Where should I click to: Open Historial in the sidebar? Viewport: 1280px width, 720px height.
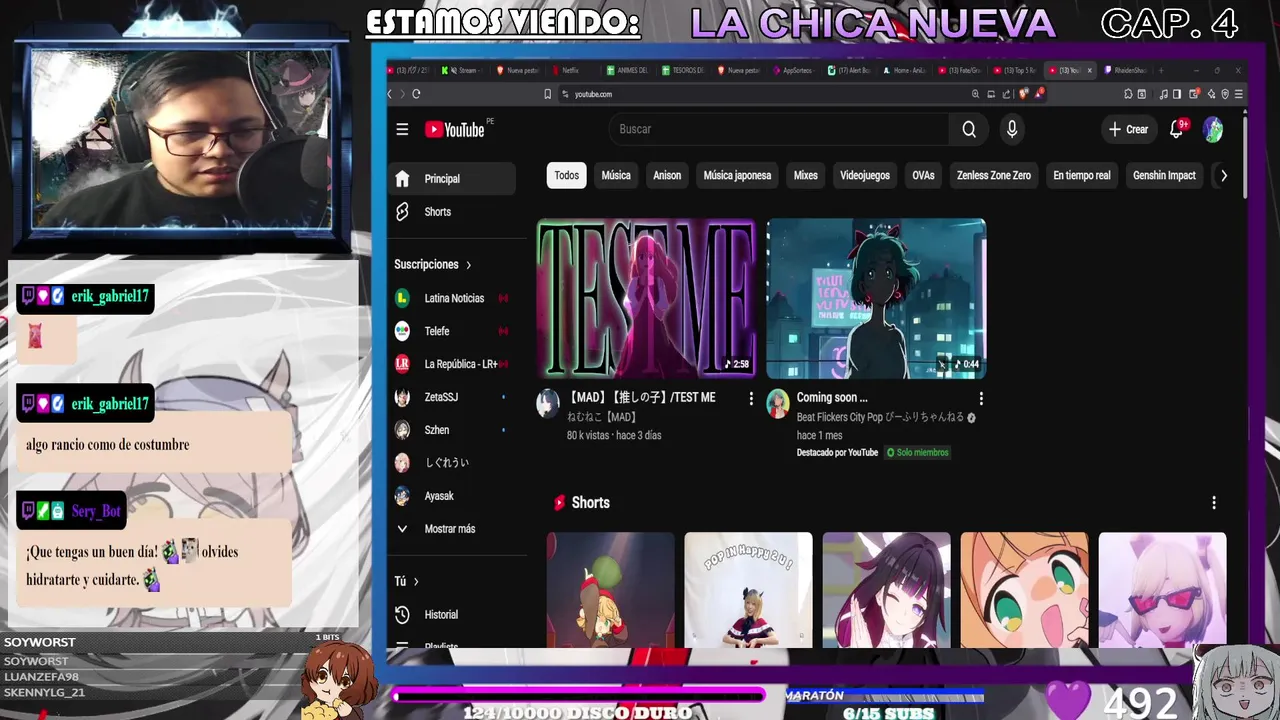point(452,615)
